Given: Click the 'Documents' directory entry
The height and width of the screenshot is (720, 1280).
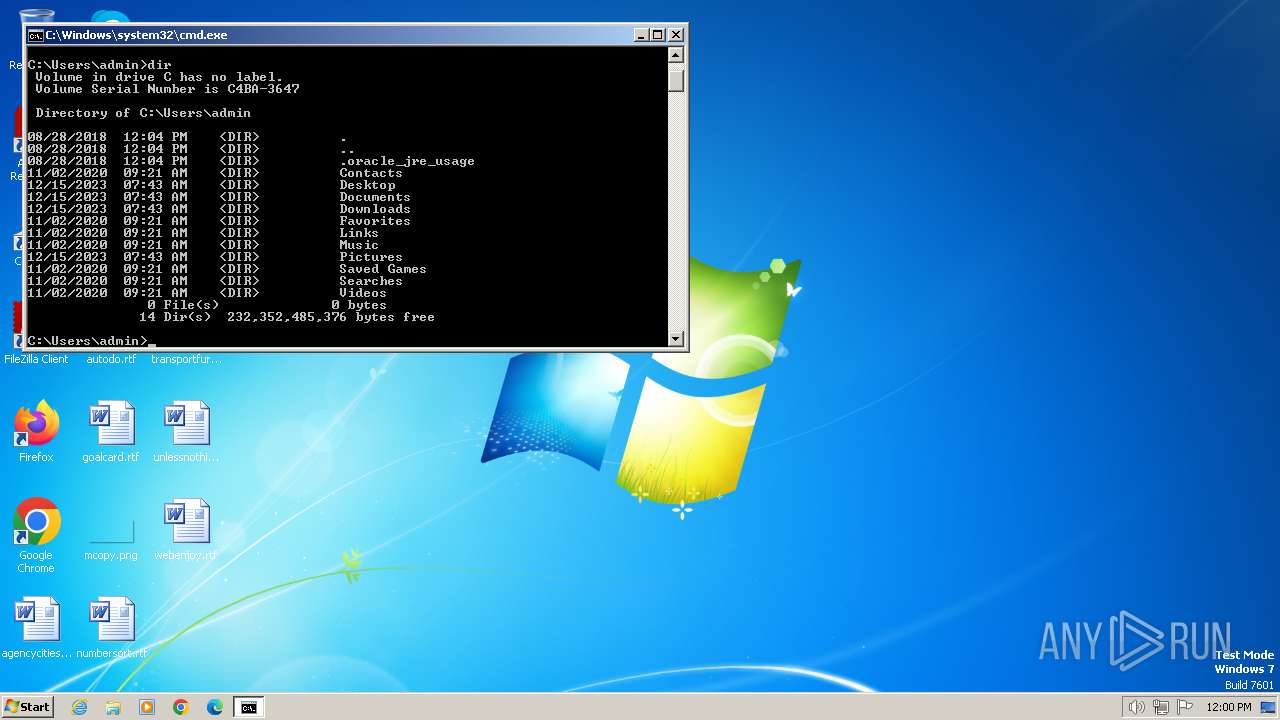Looking at the screenshot, I should point(375,197).
